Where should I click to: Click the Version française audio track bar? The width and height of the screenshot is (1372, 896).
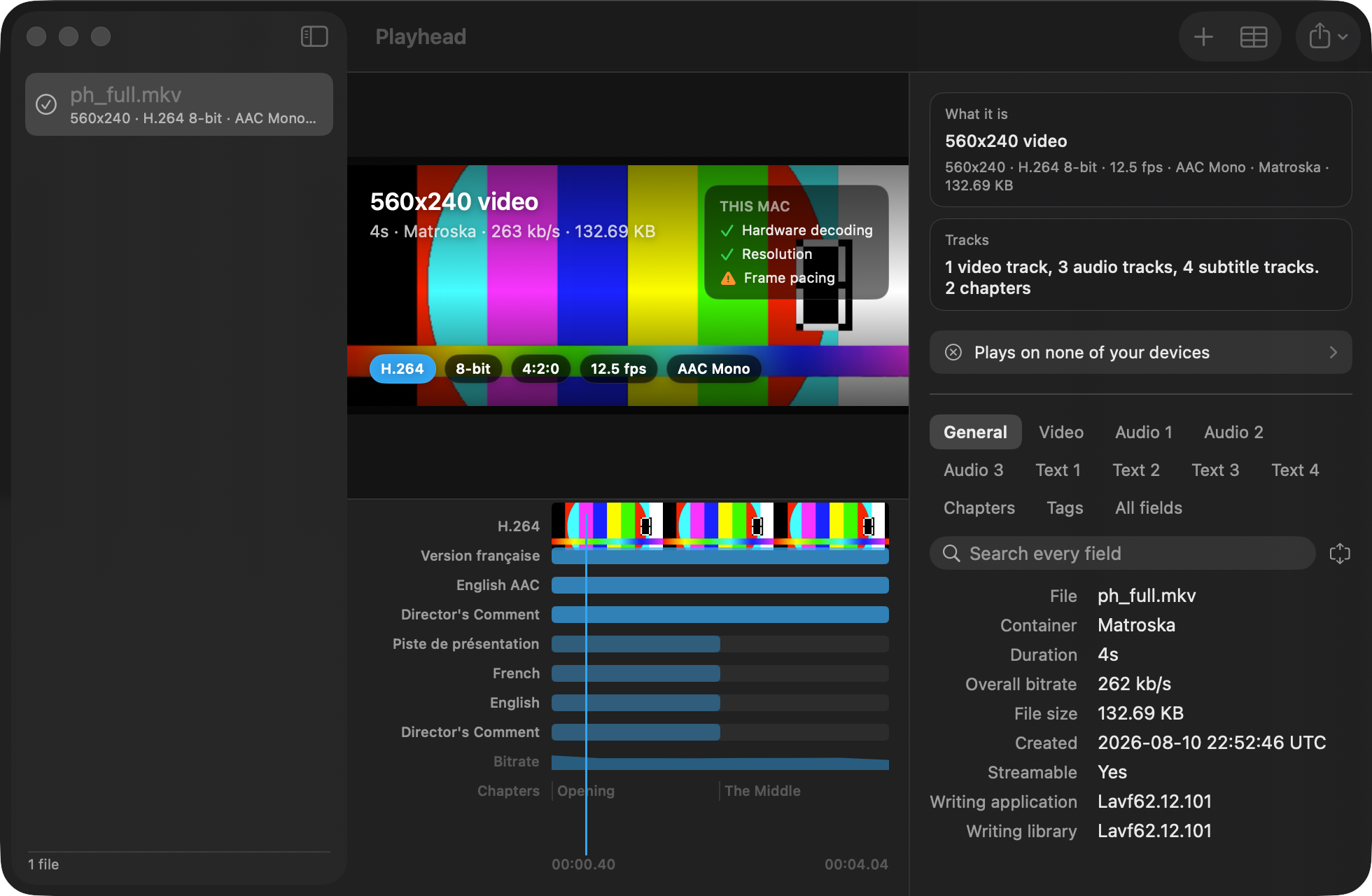720,556
